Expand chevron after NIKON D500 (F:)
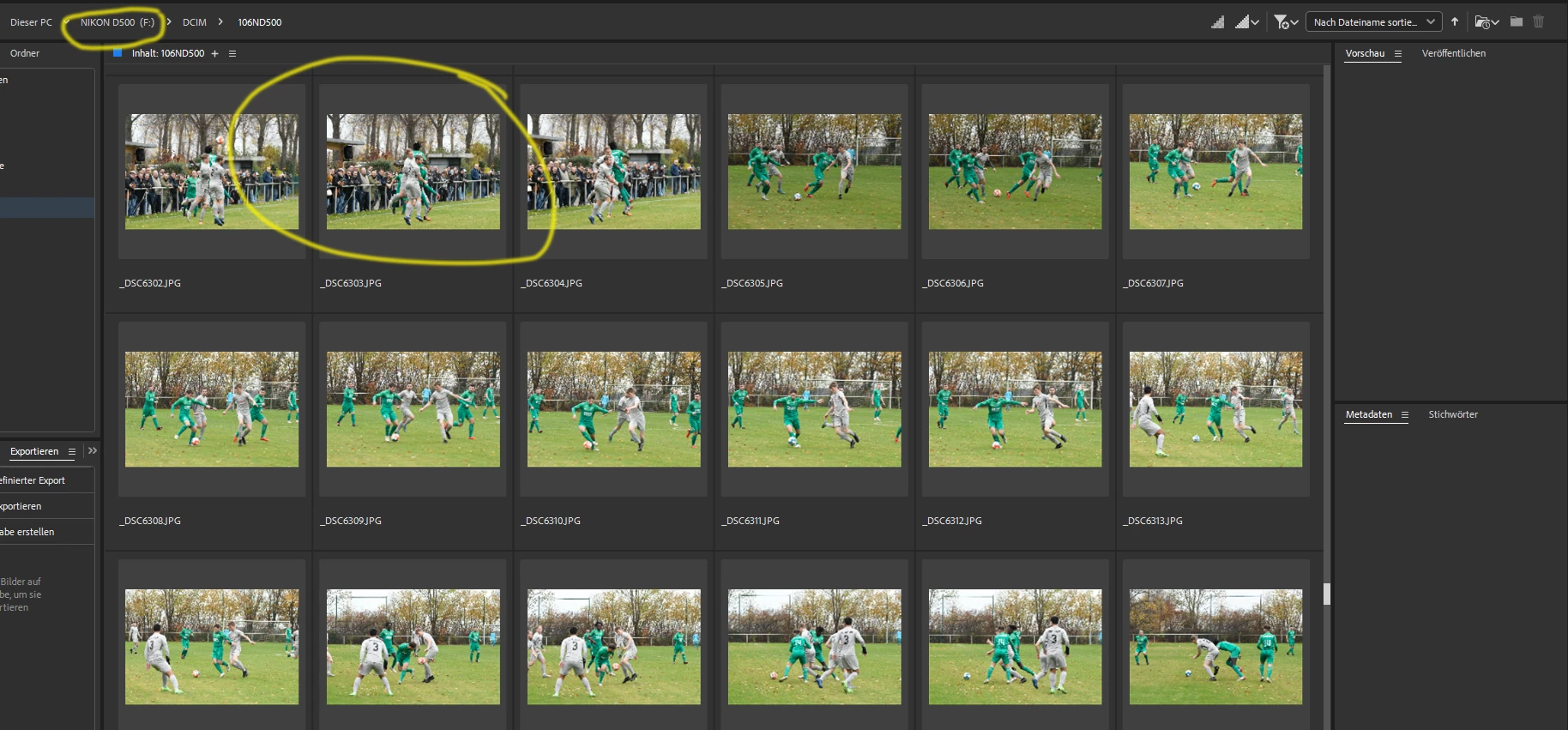The height and width of the screenshot is (730, 1568). (x=169, y=22)
